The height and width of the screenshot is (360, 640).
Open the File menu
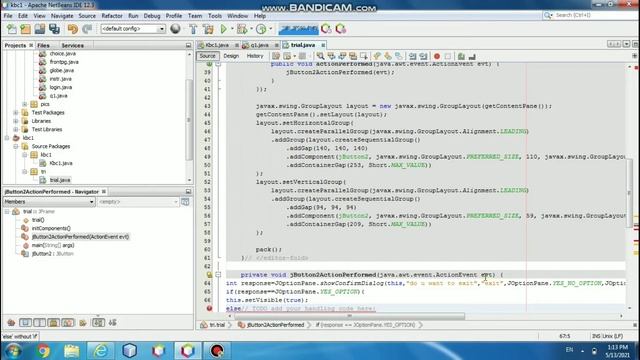(x=8, y=16)
